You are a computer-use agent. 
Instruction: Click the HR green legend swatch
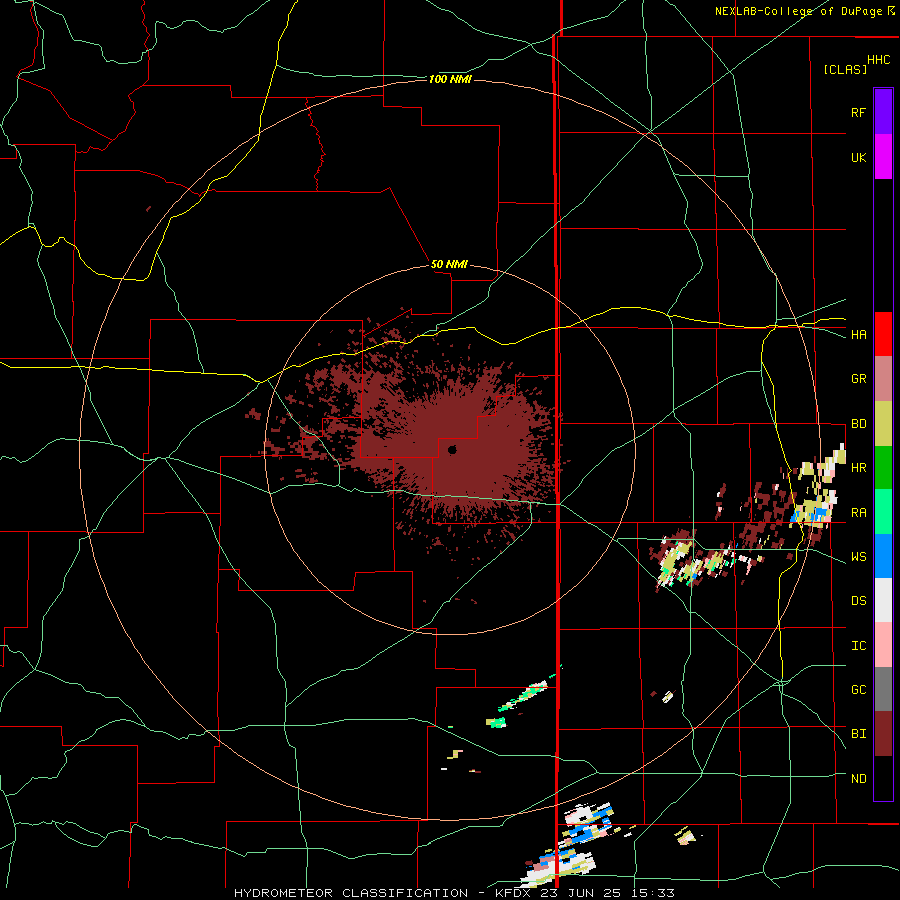click(883, 468)
